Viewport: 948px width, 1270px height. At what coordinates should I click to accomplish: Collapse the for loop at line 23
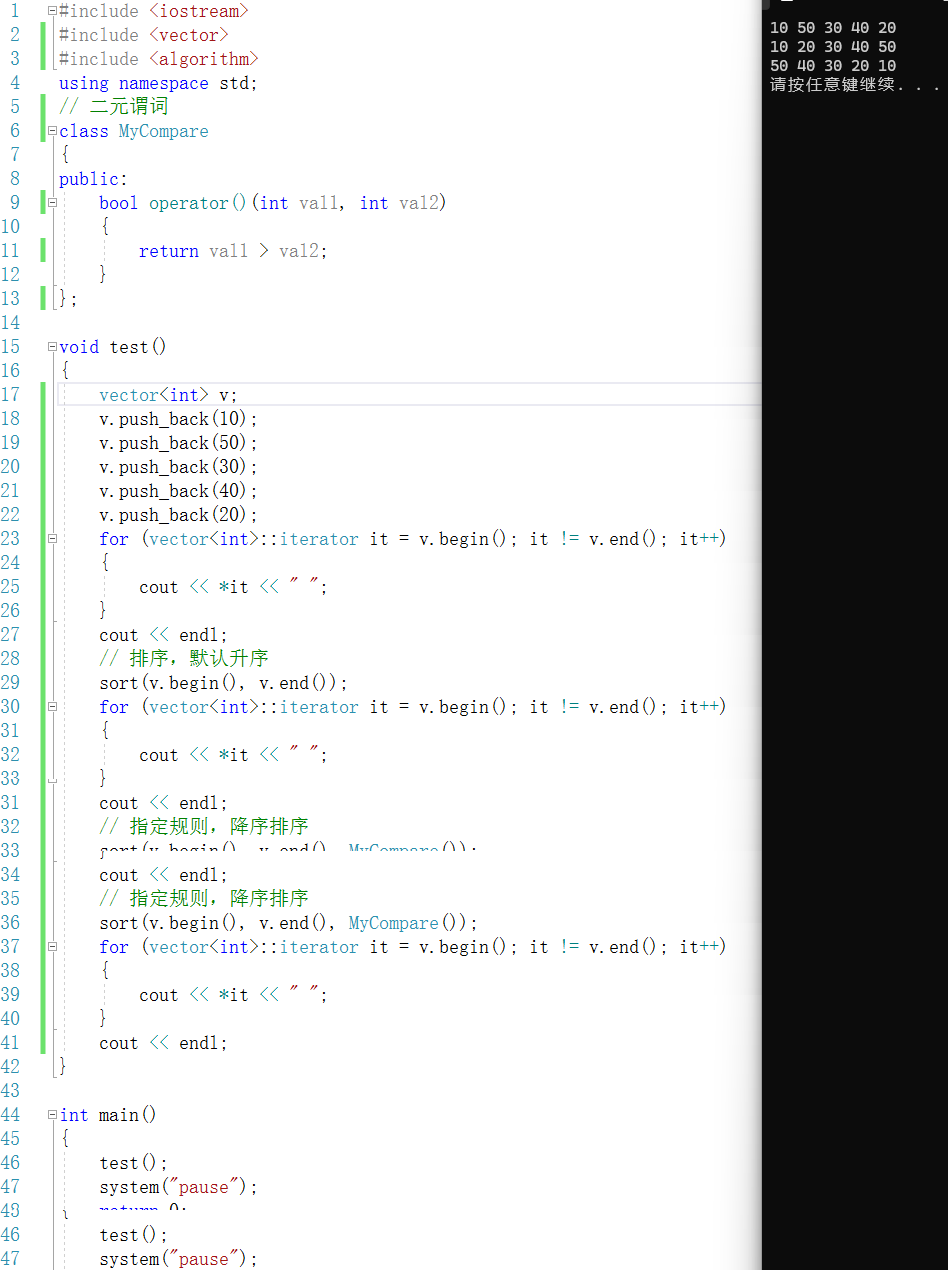click(x=52, y=539)
